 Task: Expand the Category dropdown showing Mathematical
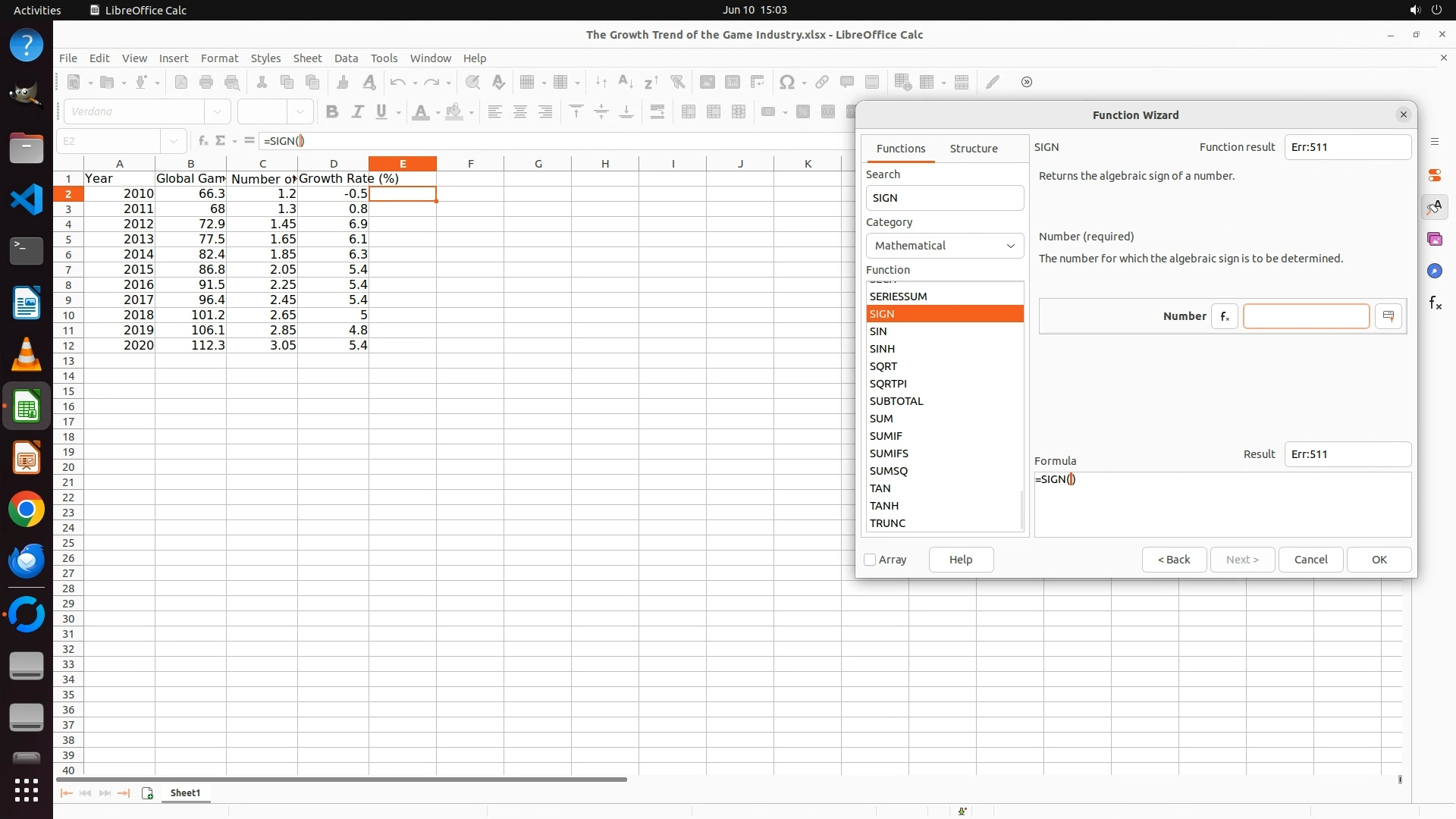click(x=944, y=246)
